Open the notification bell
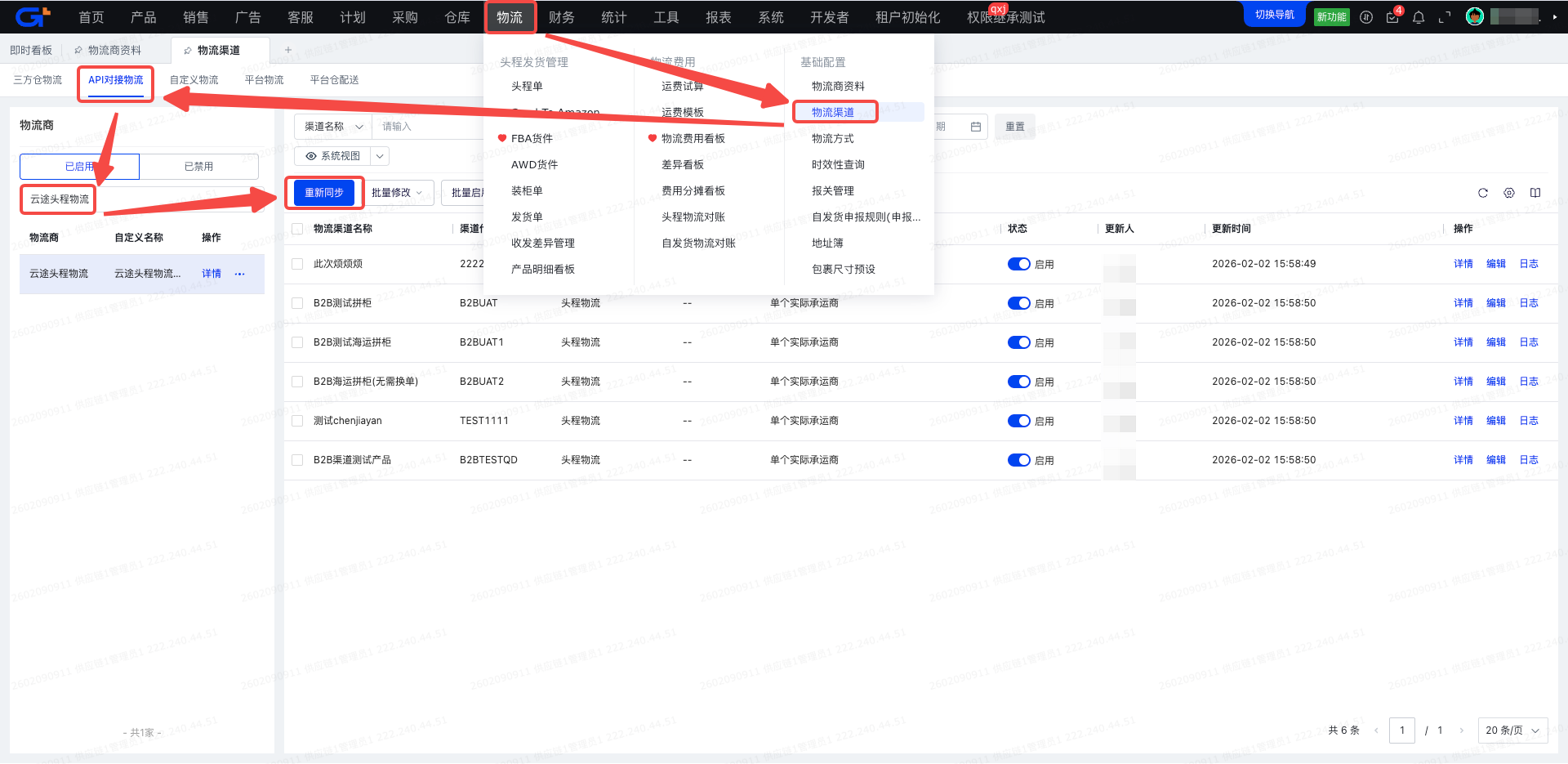 [x=1419, y=17]
